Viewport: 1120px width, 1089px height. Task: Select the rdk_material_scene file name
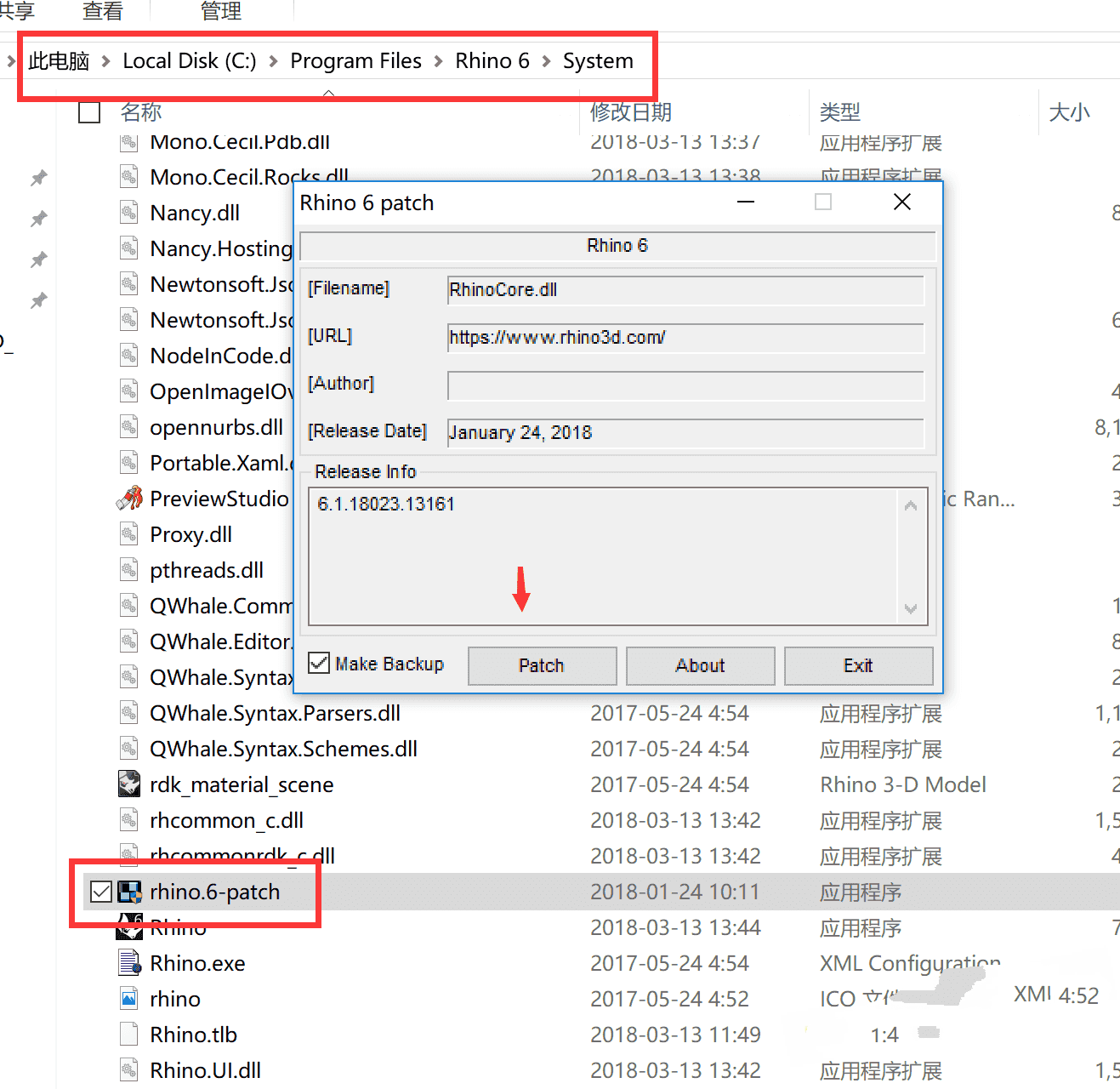[242, 784]
